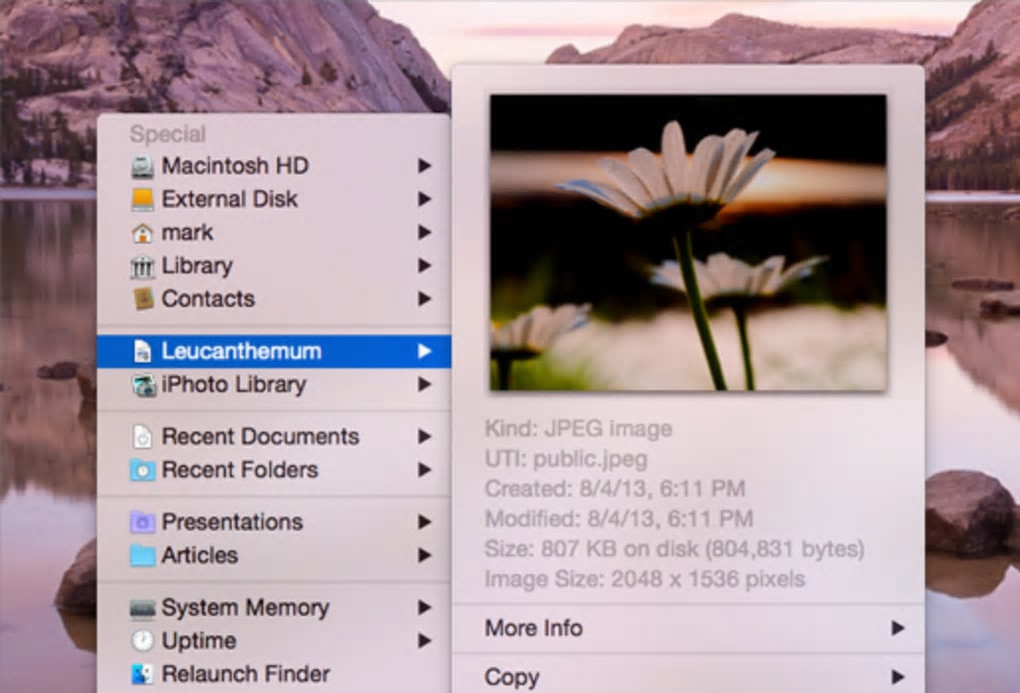1020x693 pixels.
Task: Expand the External Disk submenu arrow
Action: pyautogui.click(x=425, y=199)
